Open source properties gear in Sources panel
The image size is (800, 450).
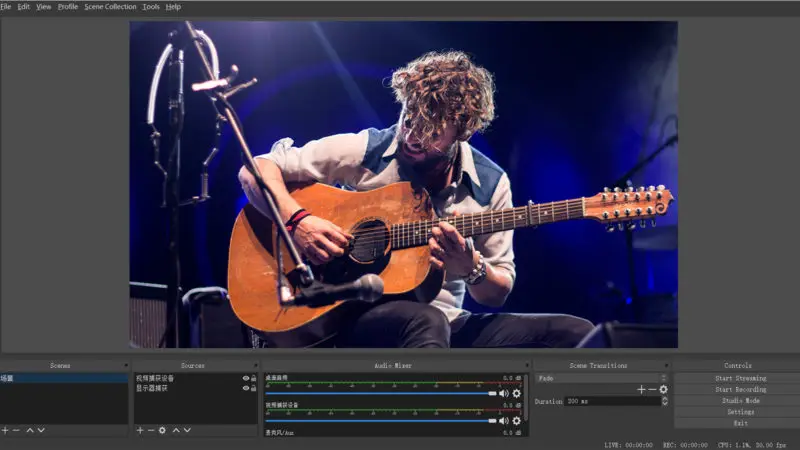pyautogui.click(x=162, y=430)
